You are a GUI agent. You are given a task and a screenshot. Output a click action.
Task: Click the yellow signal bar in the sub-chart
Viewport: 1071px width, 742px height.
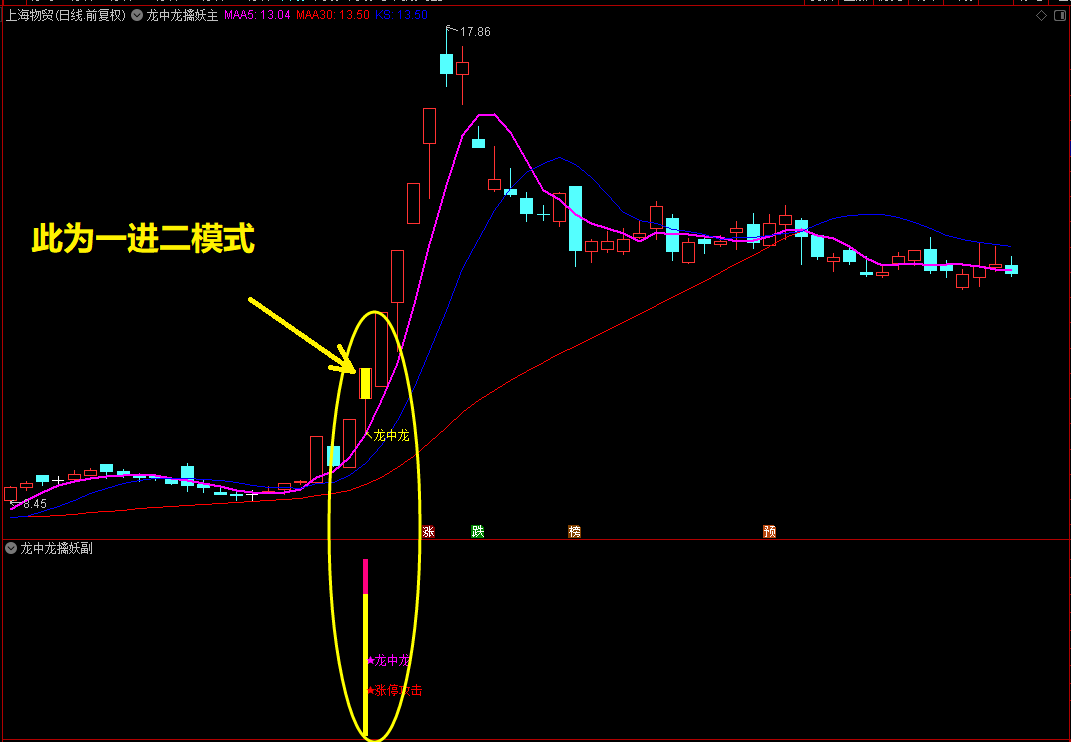[365, 665]
